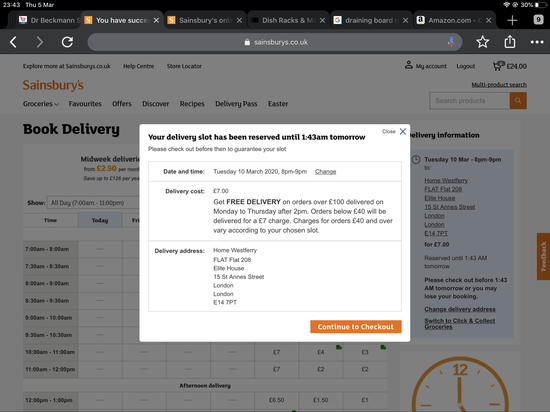Viewport: 550px width, 412px height.
Task: Tap the browser back arrow
Action: click(x=13, y=42)
